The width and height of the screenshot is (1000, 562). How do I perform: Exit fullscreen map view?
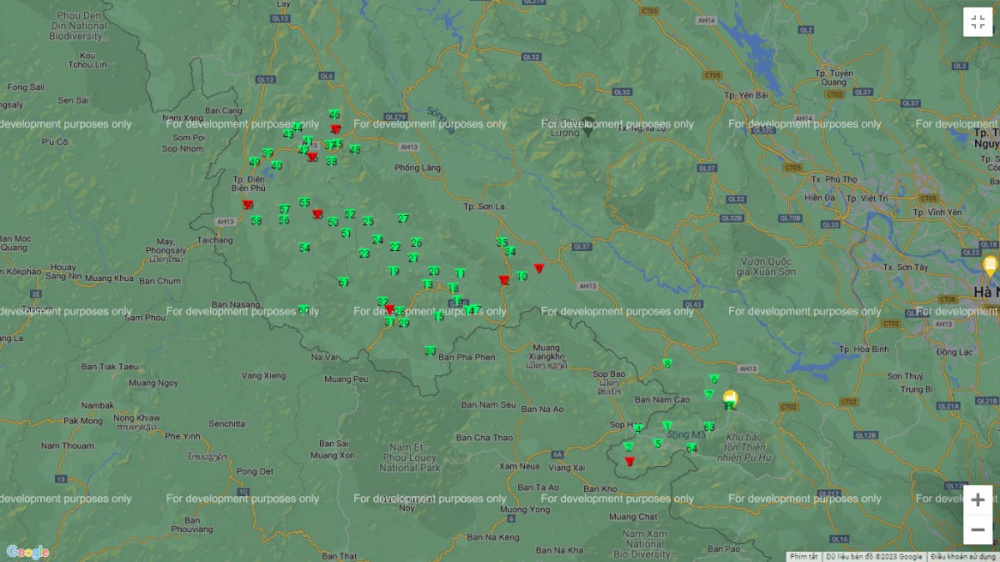coord(977,22)
